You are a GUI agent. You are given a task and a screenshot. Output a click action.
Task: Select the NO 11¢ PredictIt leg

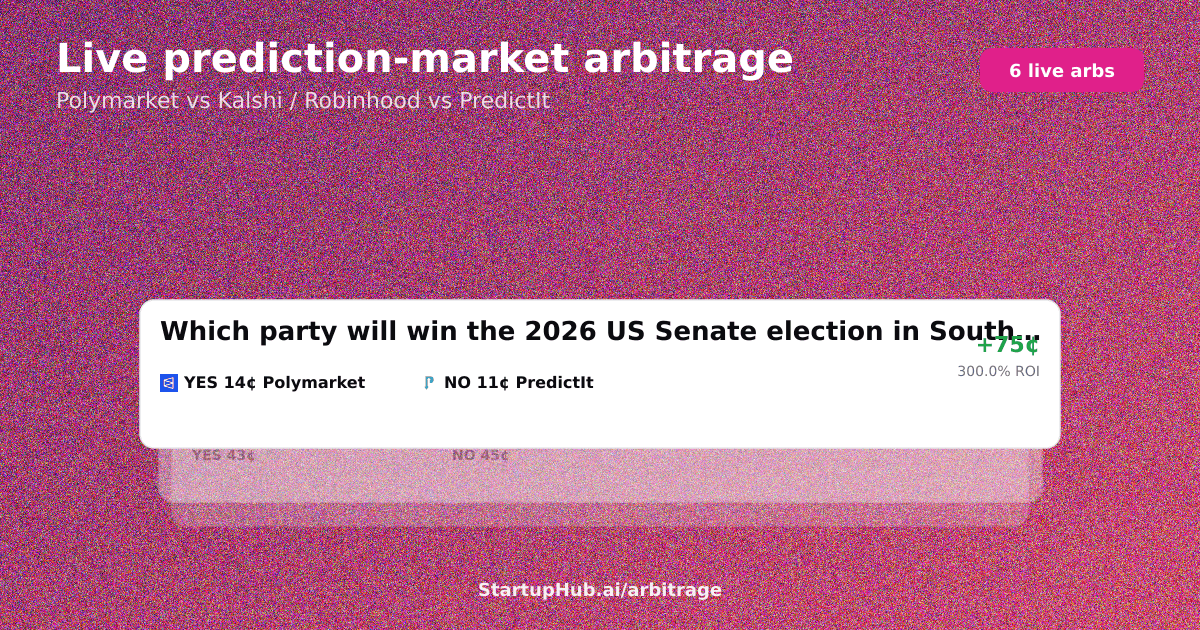coord(518,383)
